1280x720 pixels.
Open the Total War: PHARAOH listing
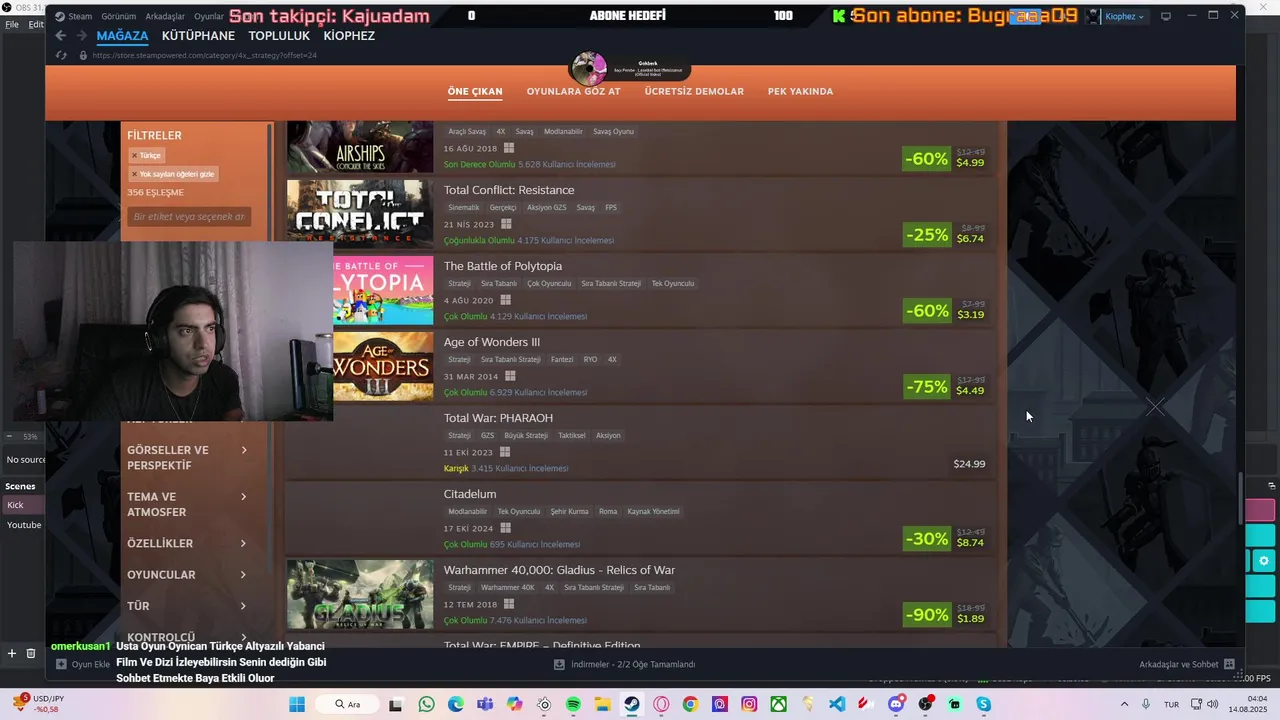640,442
